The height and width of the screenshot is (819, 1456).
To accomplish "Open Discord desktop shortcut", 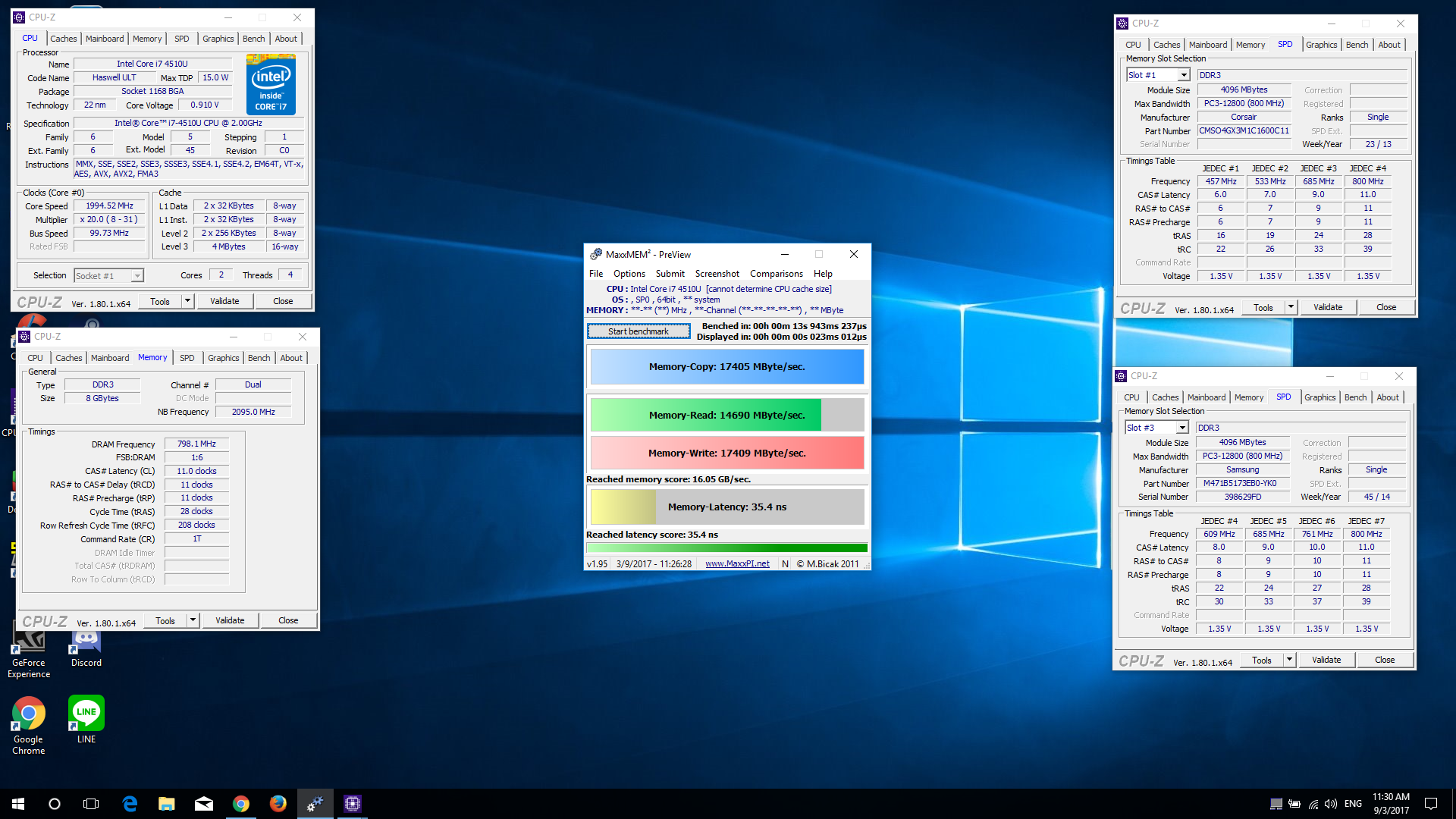I will pos(86,648).
